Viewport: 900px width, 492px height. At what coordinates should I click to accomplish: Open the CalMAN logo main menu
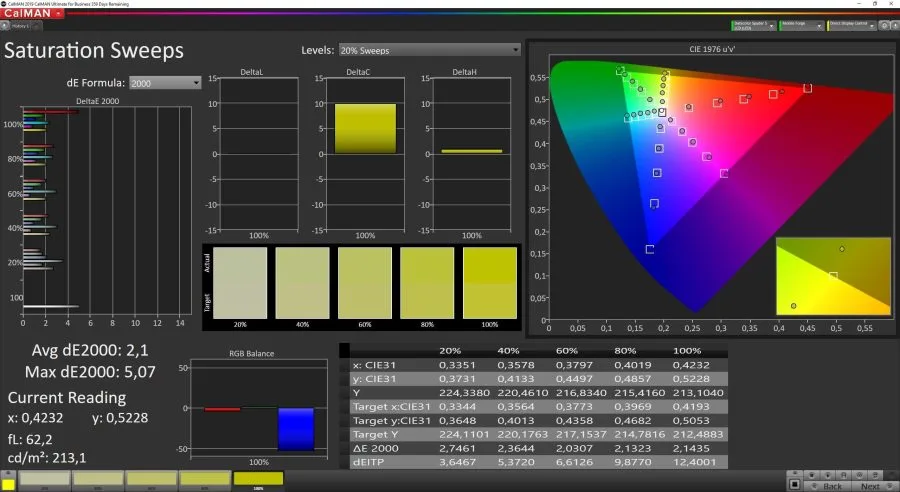30,13
